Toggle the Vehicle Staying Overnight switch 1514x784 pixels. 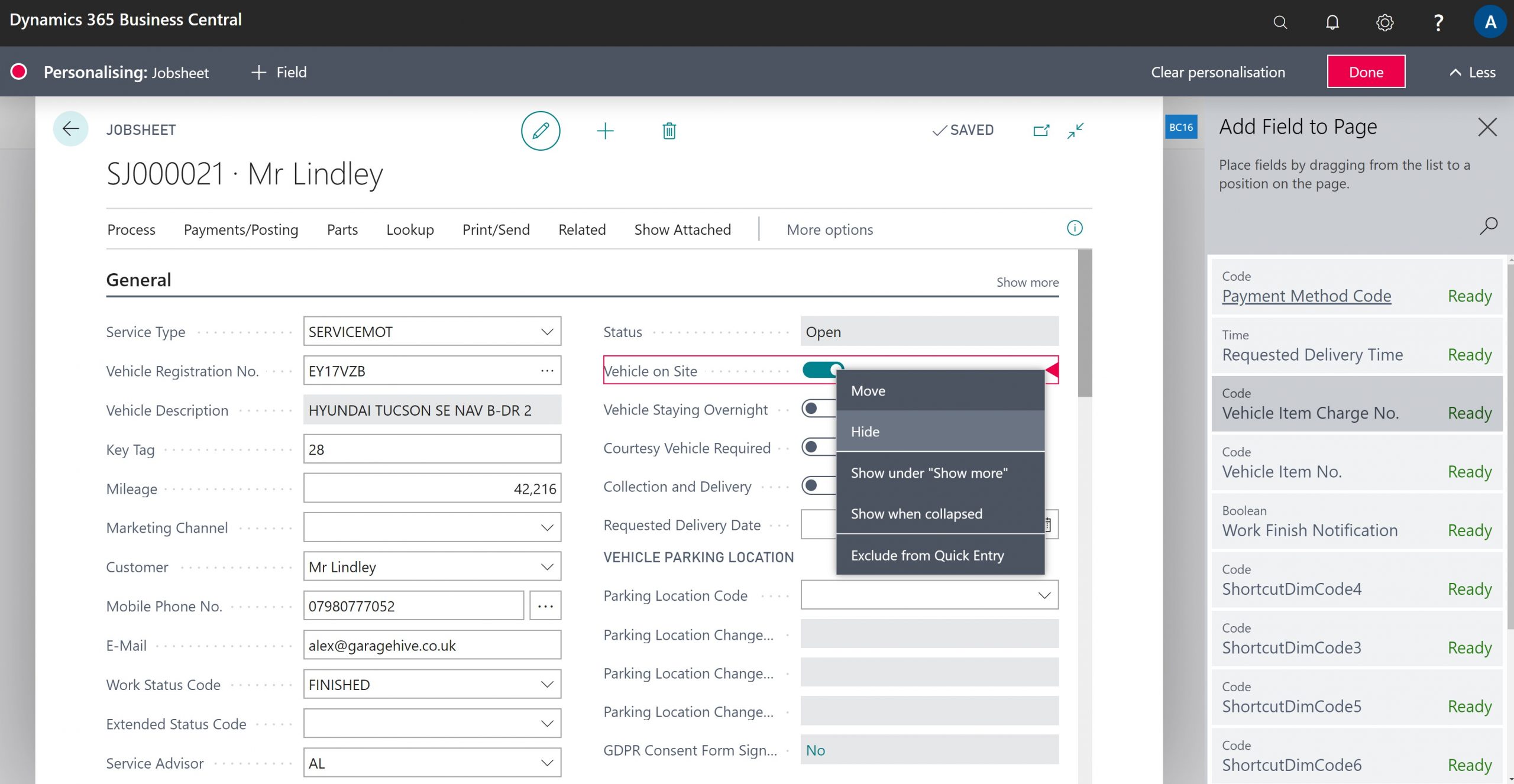pyautogui.click(x=817, y=409)
